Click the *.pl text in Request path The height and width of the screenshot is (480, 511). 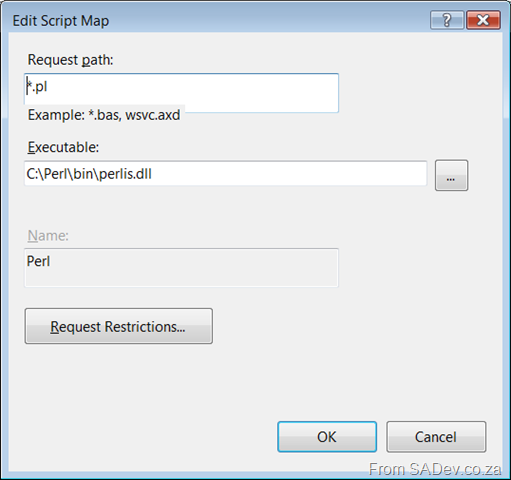(37, 87)
